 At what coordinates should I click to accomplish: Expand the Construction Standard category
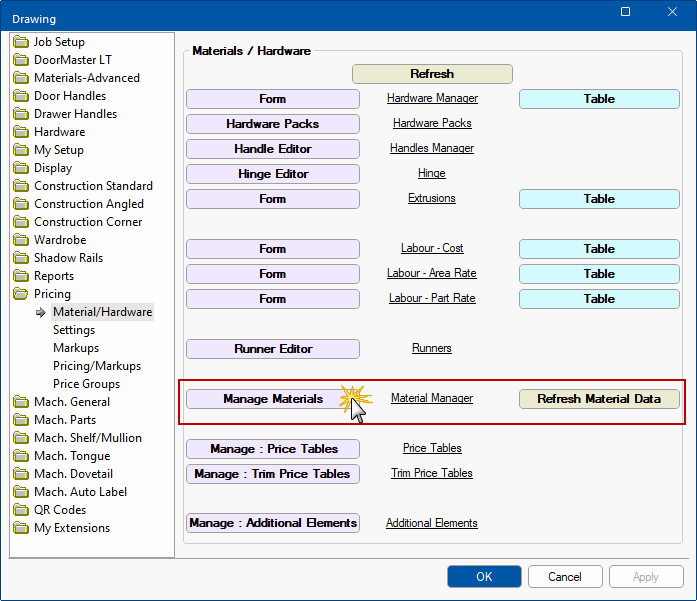click(x=93, y=186)
